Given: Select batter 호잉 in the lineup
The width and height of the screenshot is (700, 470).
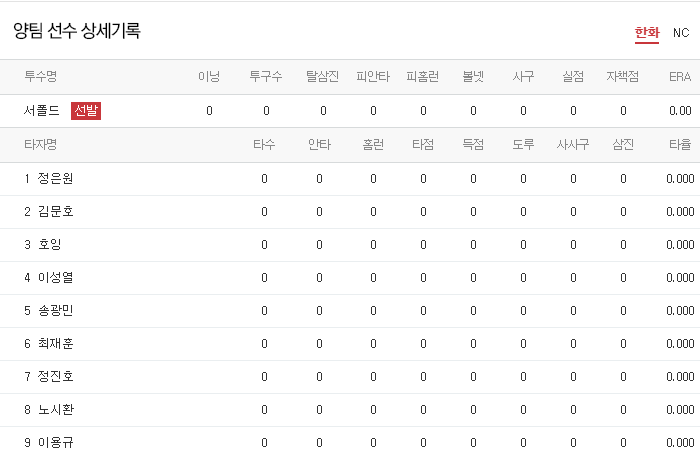Looking at the screenshot, I should [49, 245].
